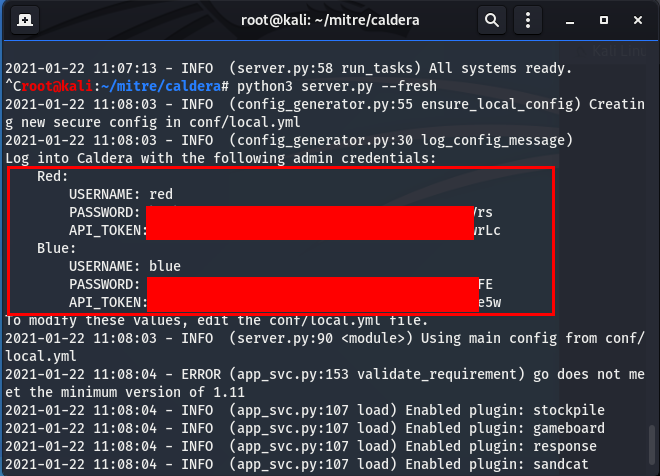Click the 'python3 server.py --fresh' command text
The image size is (660, 476).
coord(337,86)
